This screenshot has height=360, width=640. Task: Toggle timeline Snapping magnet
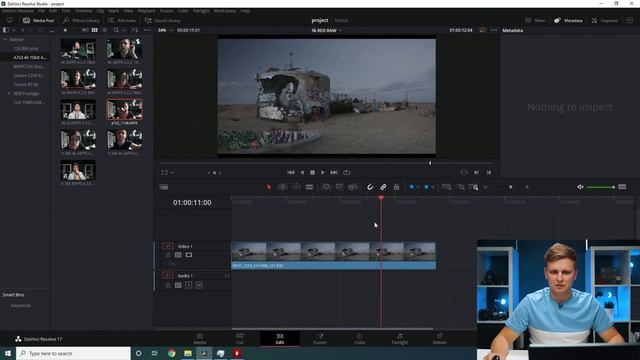[x=370, y=187]
